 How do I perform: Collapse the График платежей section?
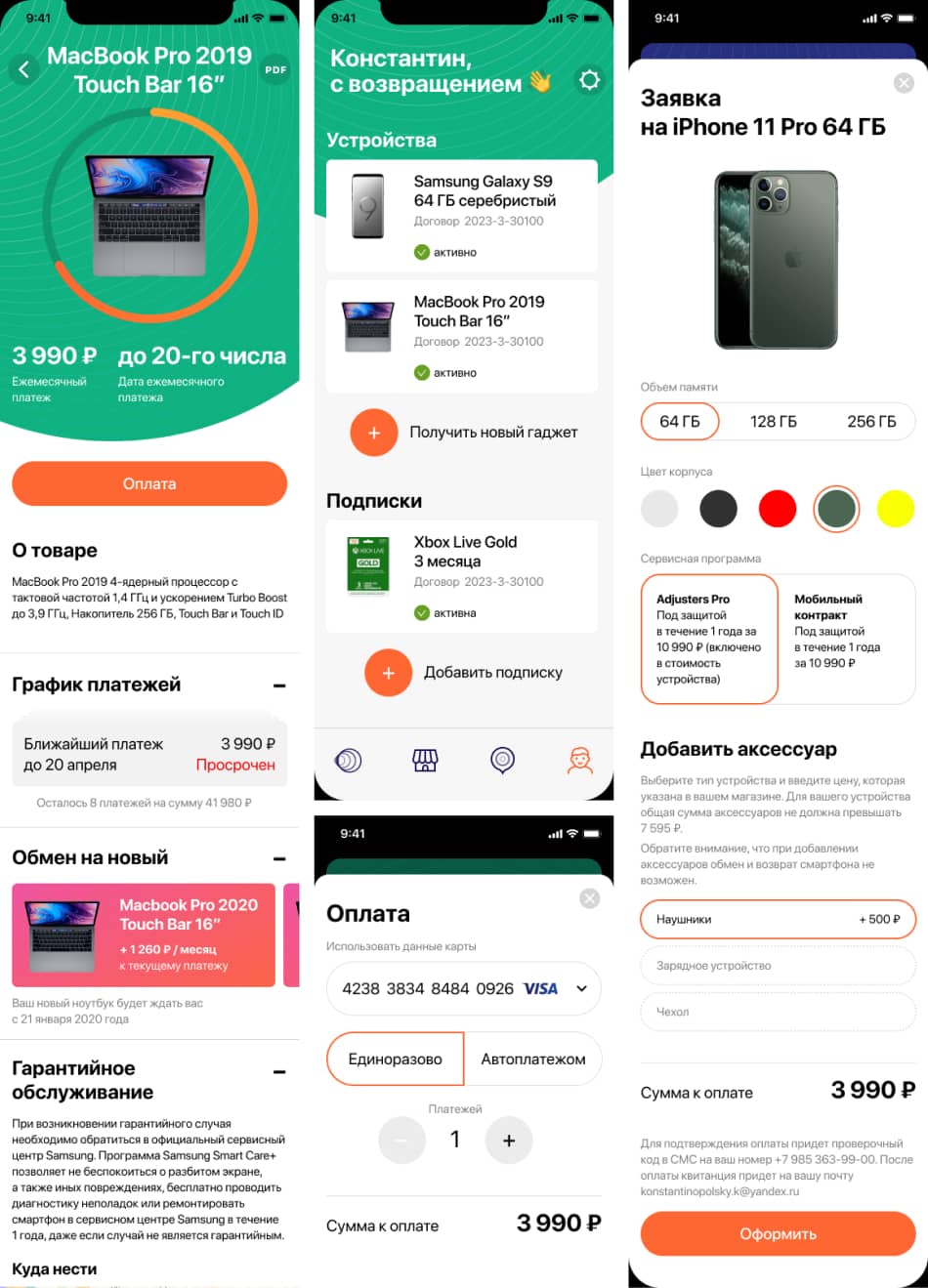coord(279,686)
